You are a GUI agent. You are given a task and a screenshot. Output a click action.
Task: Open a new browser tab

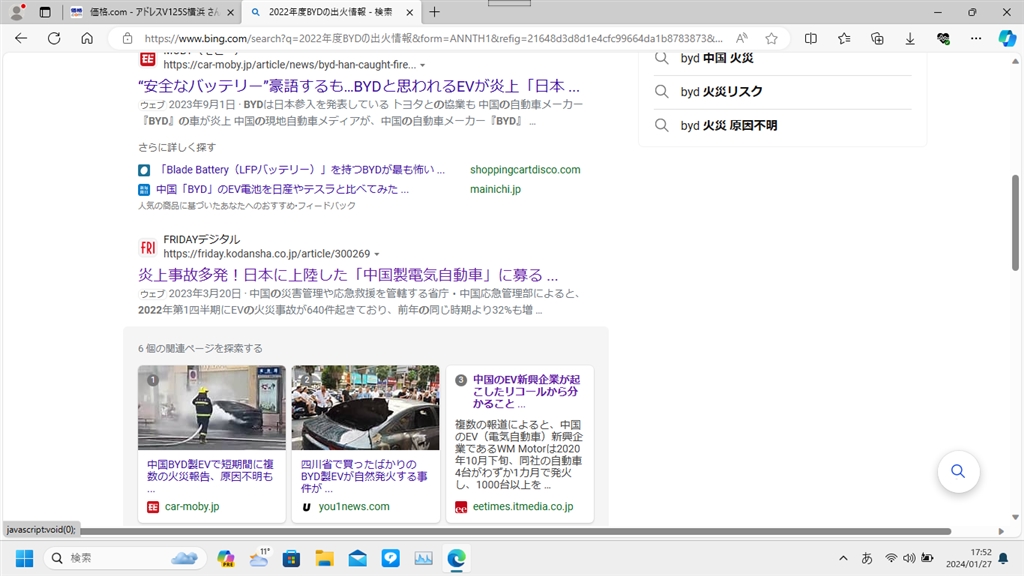[x=434, y=12]
